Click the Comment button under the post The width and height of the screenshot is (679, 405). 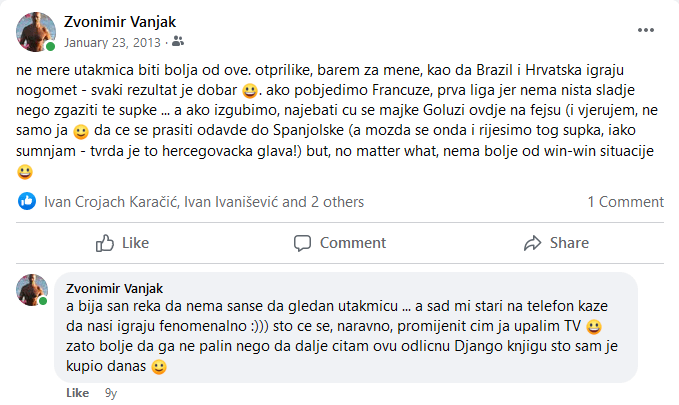coord(339,242)
